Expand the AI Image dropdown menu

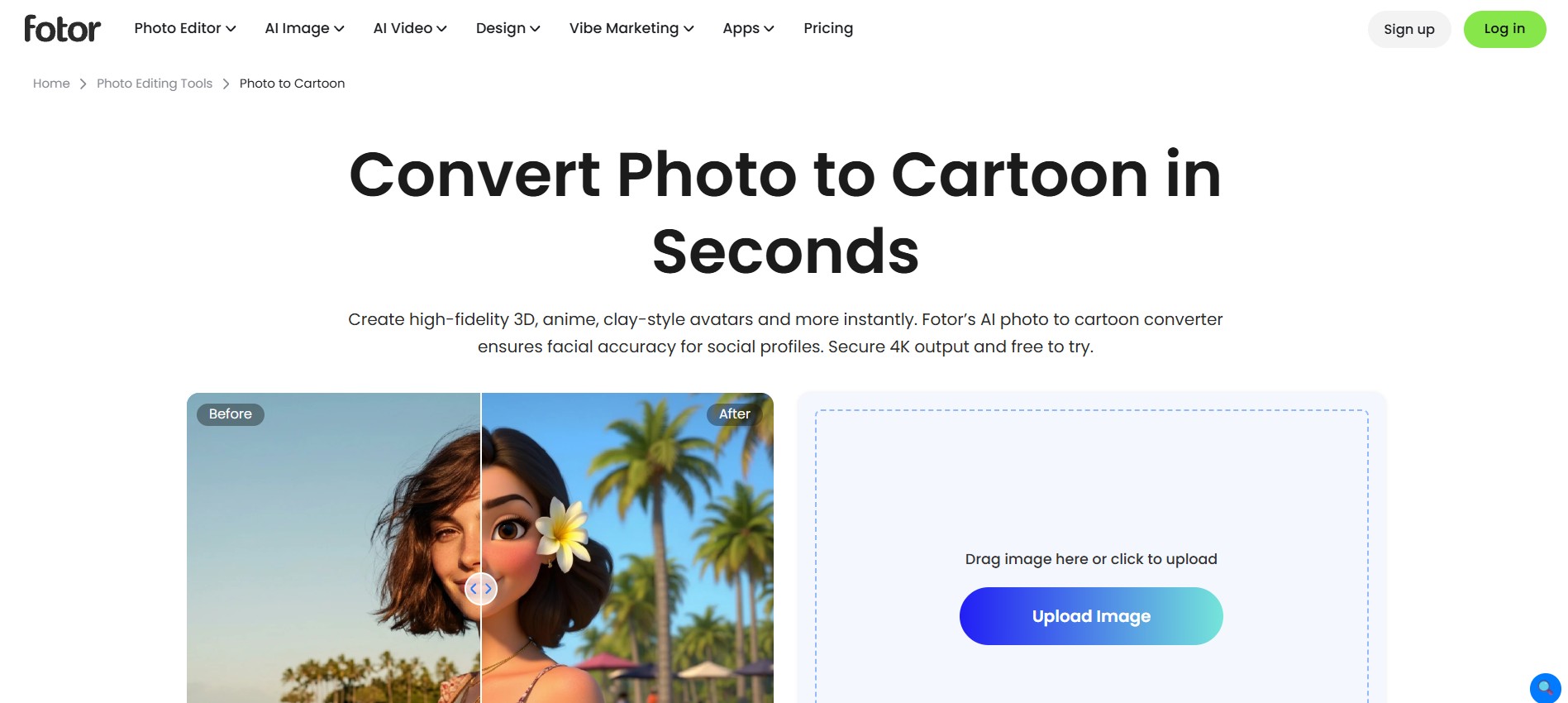pos(304,28)
